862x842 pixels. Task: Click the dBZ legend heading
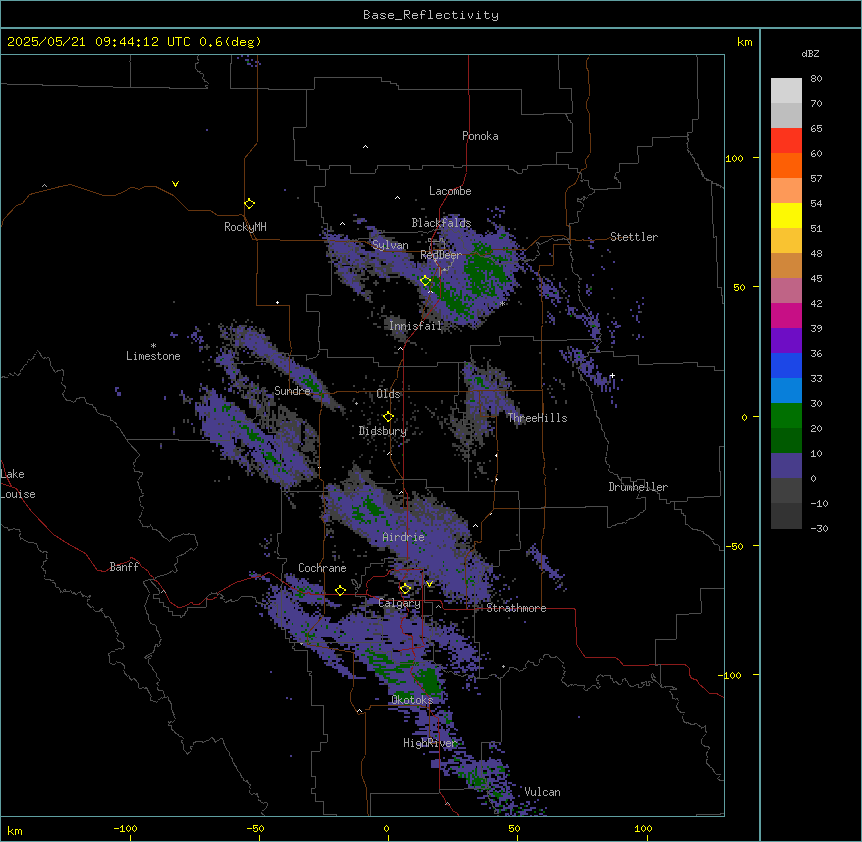[810, 54]
